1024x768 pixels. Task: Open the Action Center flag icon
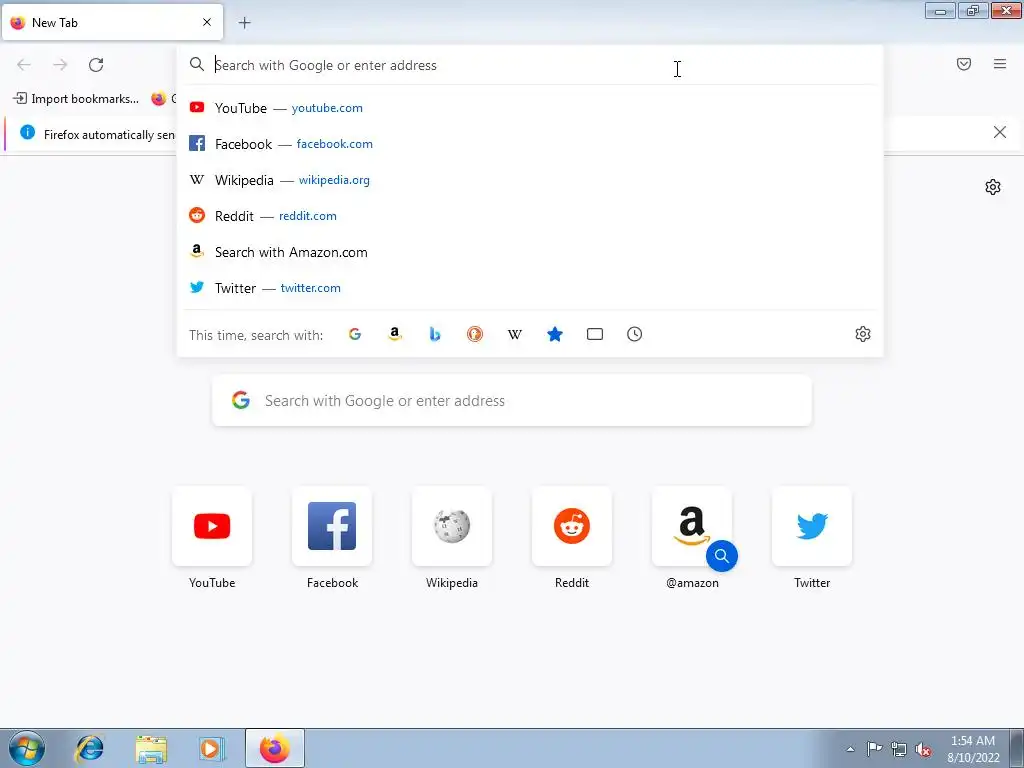tap(874, 749)
